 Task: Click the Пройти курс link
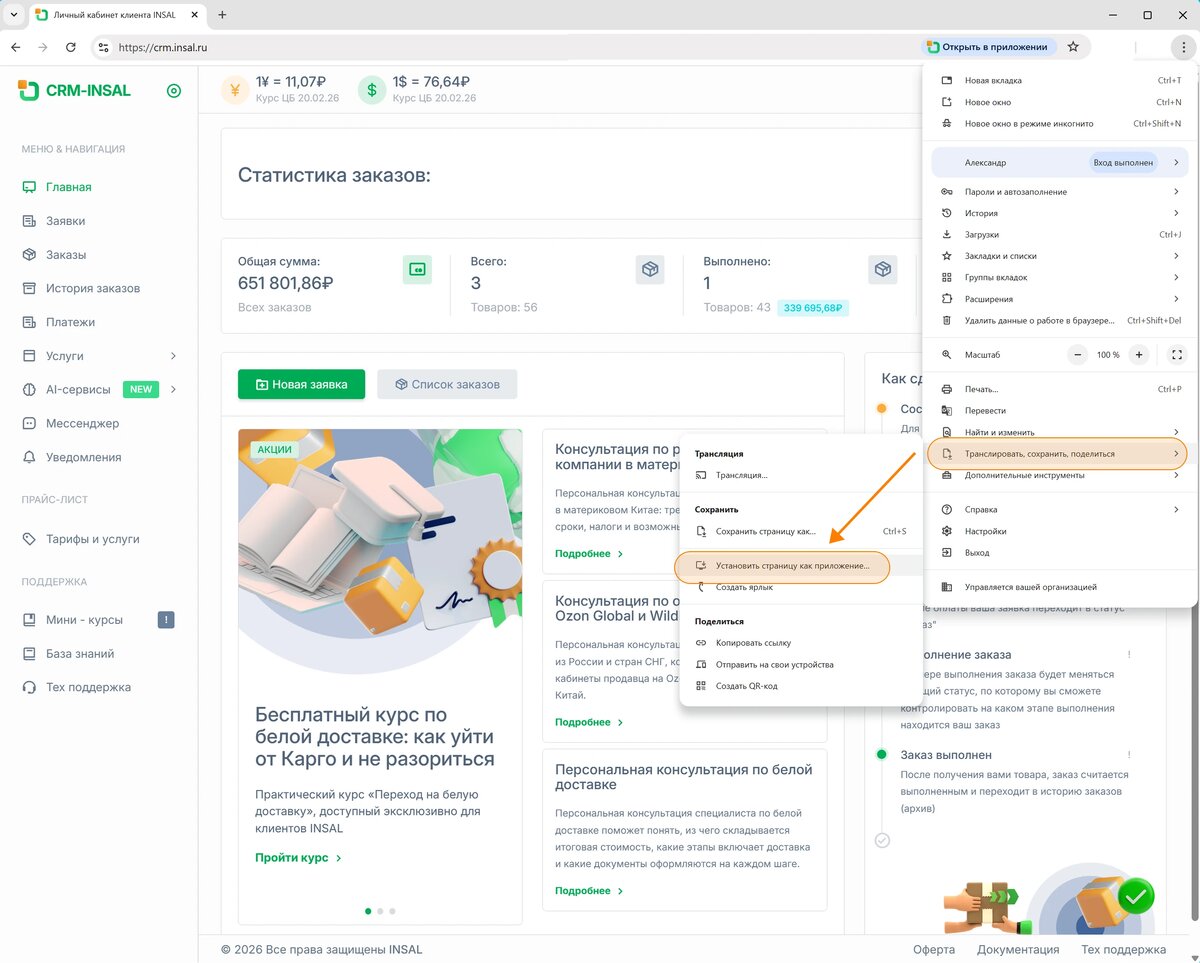(299, 858)
